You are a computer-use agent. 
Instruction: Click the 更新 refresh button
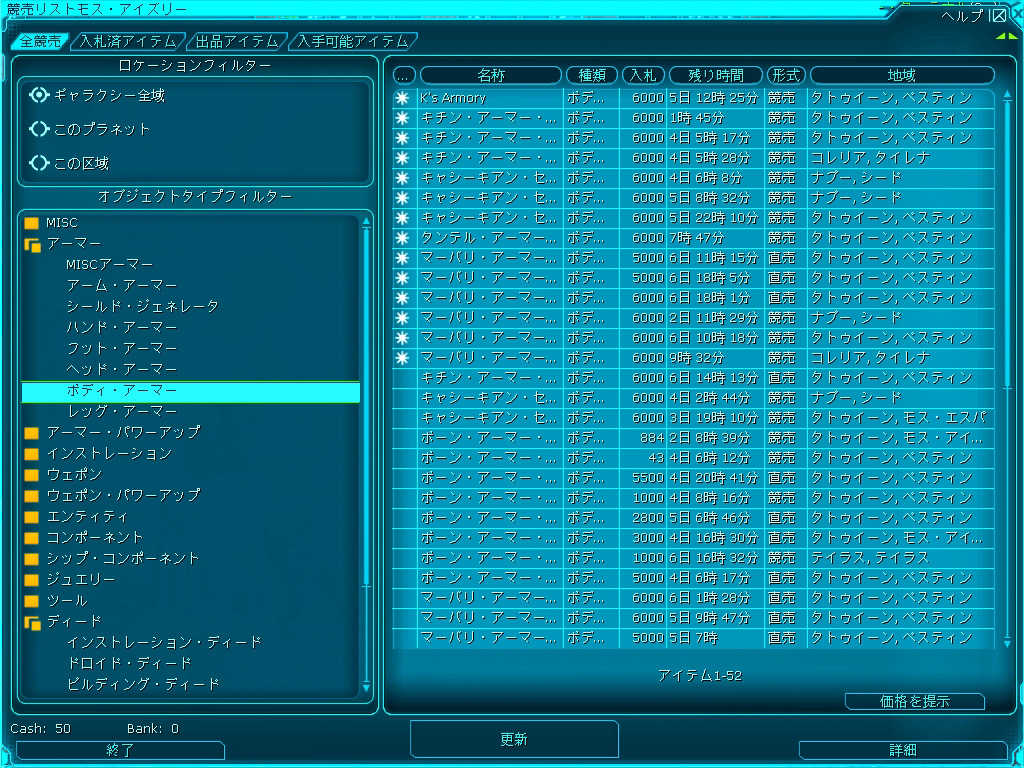(x=514, y=739)
